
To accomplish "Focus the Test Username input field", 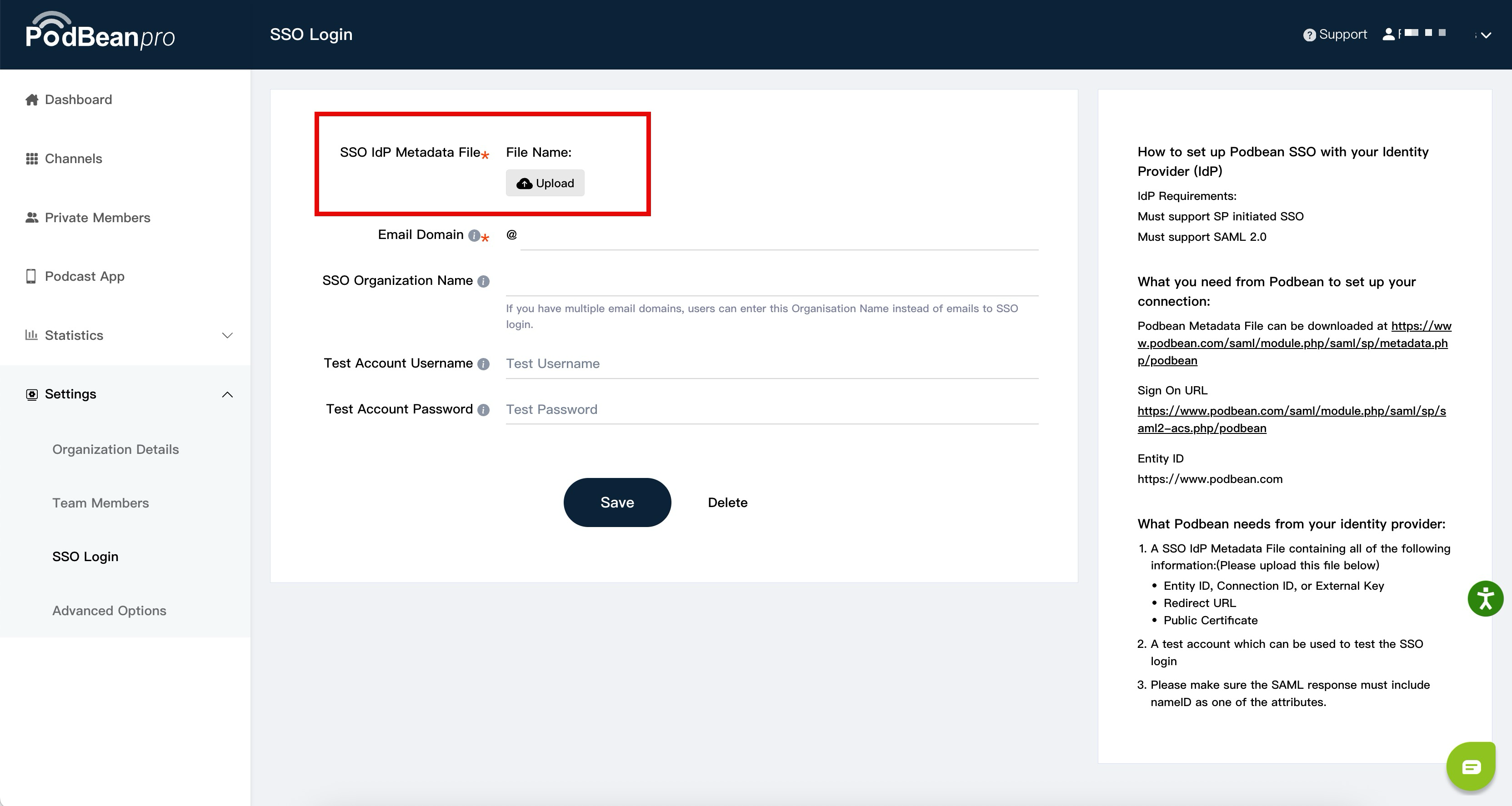I will [x=772, y=364].
